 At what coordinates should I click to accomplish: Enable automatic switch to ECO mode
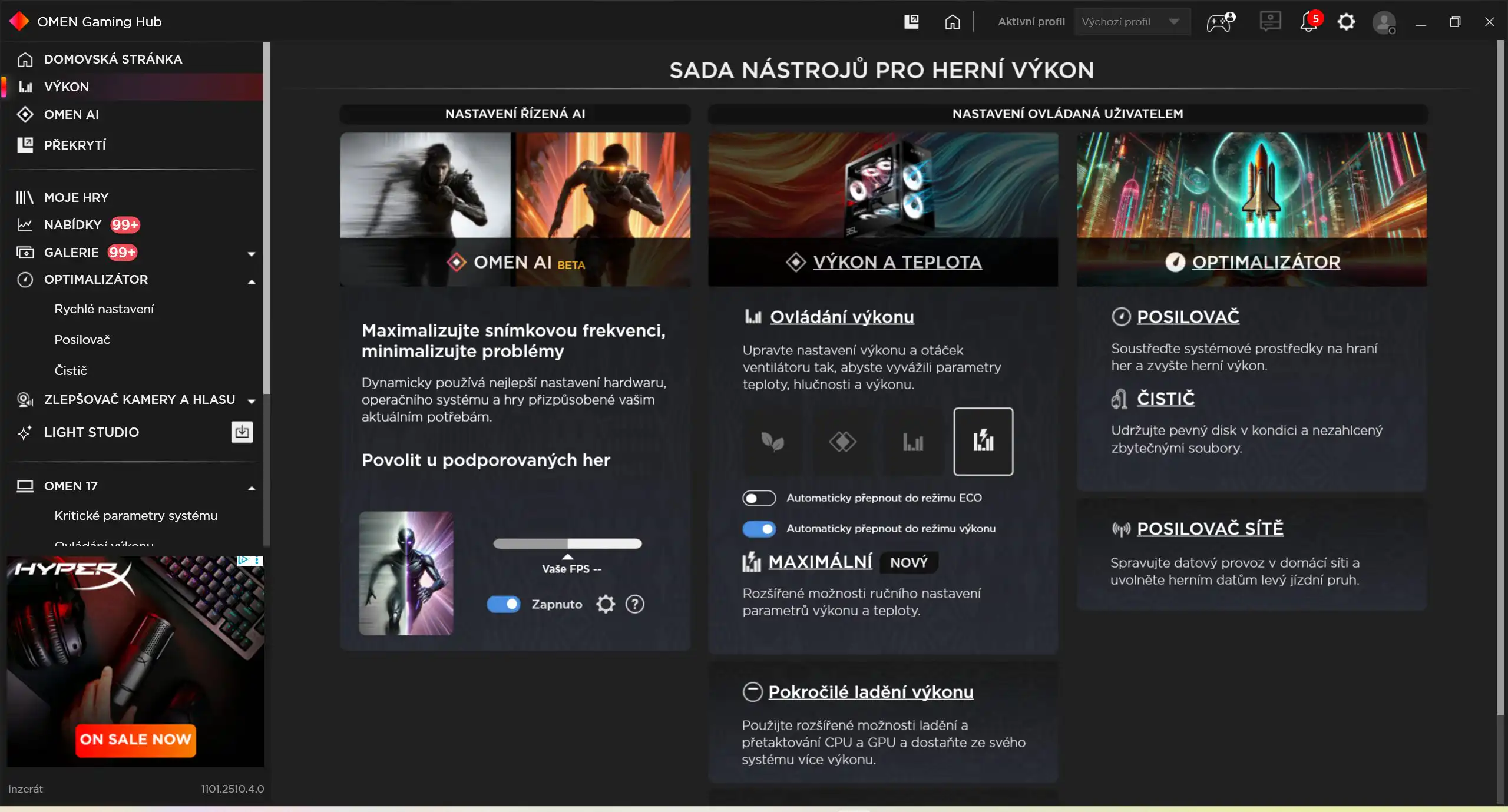pyautogui.click(x=759, y=498)
